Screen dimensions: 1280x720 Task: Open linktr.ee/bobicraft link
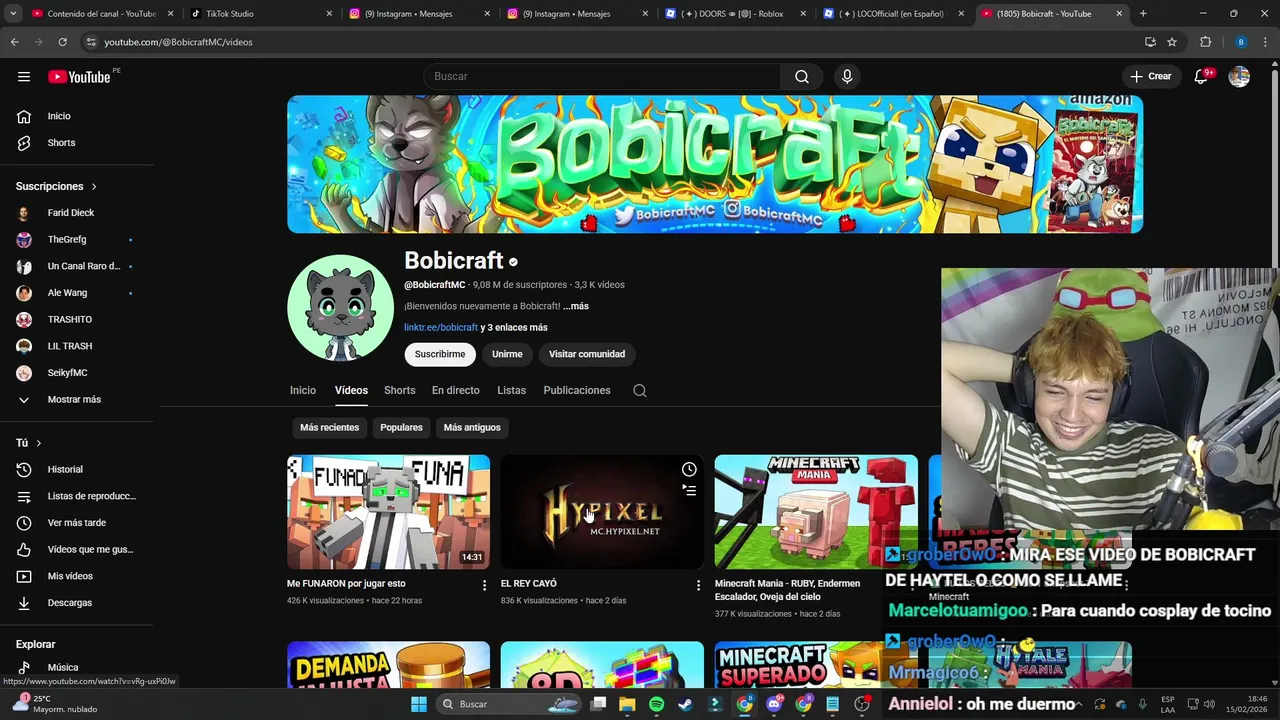click(x=441, y=328)
